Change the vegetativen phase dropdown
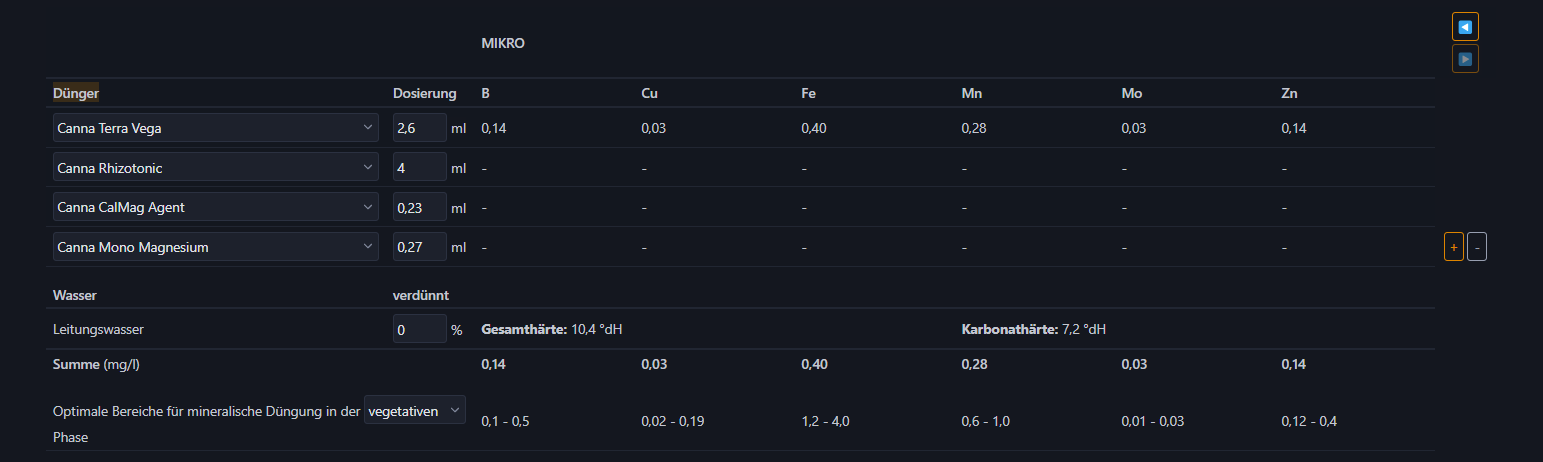1543x462 pixels. [x=415, y=410]
